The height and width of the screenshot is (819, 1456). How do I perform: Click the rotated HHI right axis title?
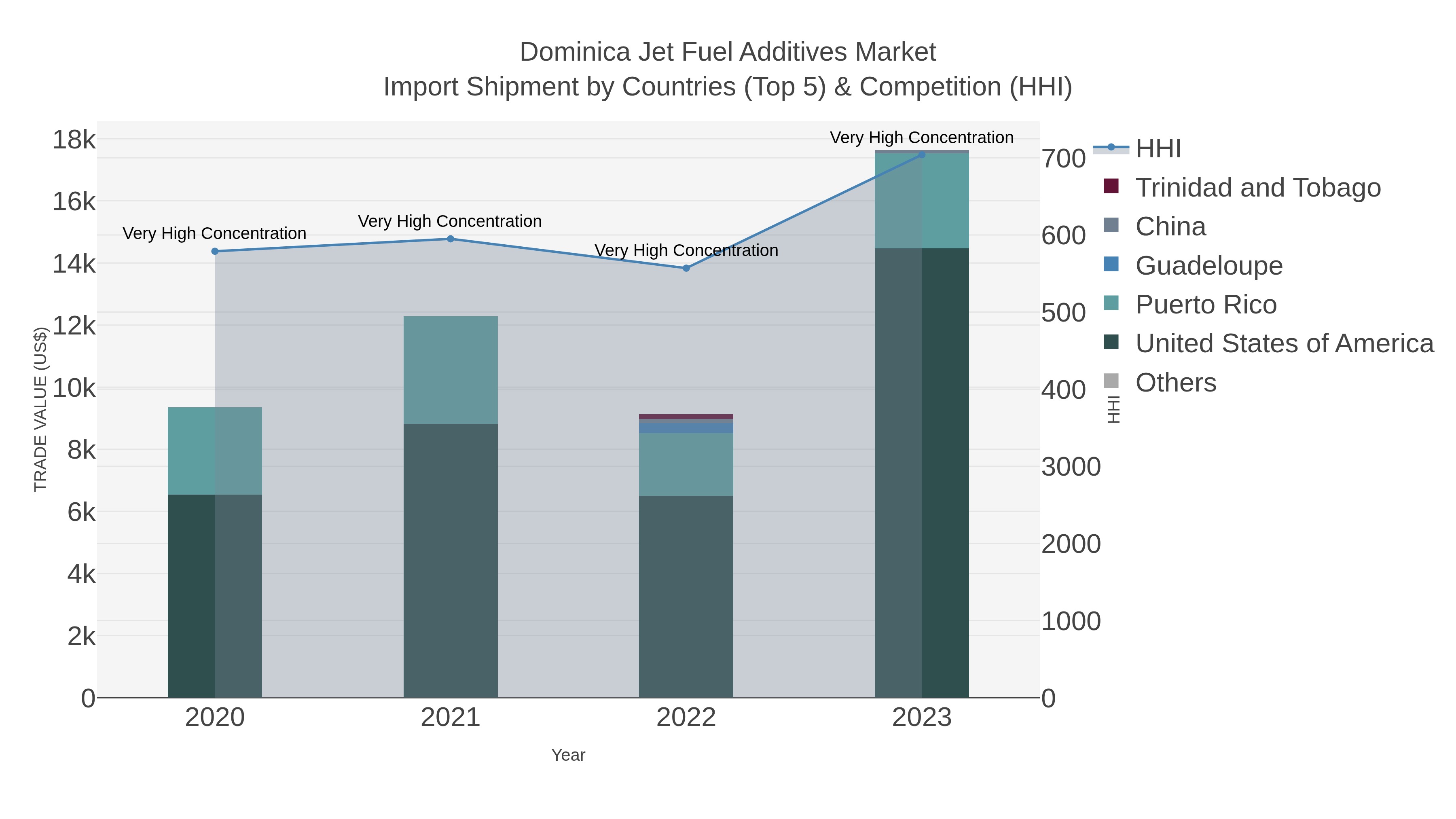coord(1113,409)
